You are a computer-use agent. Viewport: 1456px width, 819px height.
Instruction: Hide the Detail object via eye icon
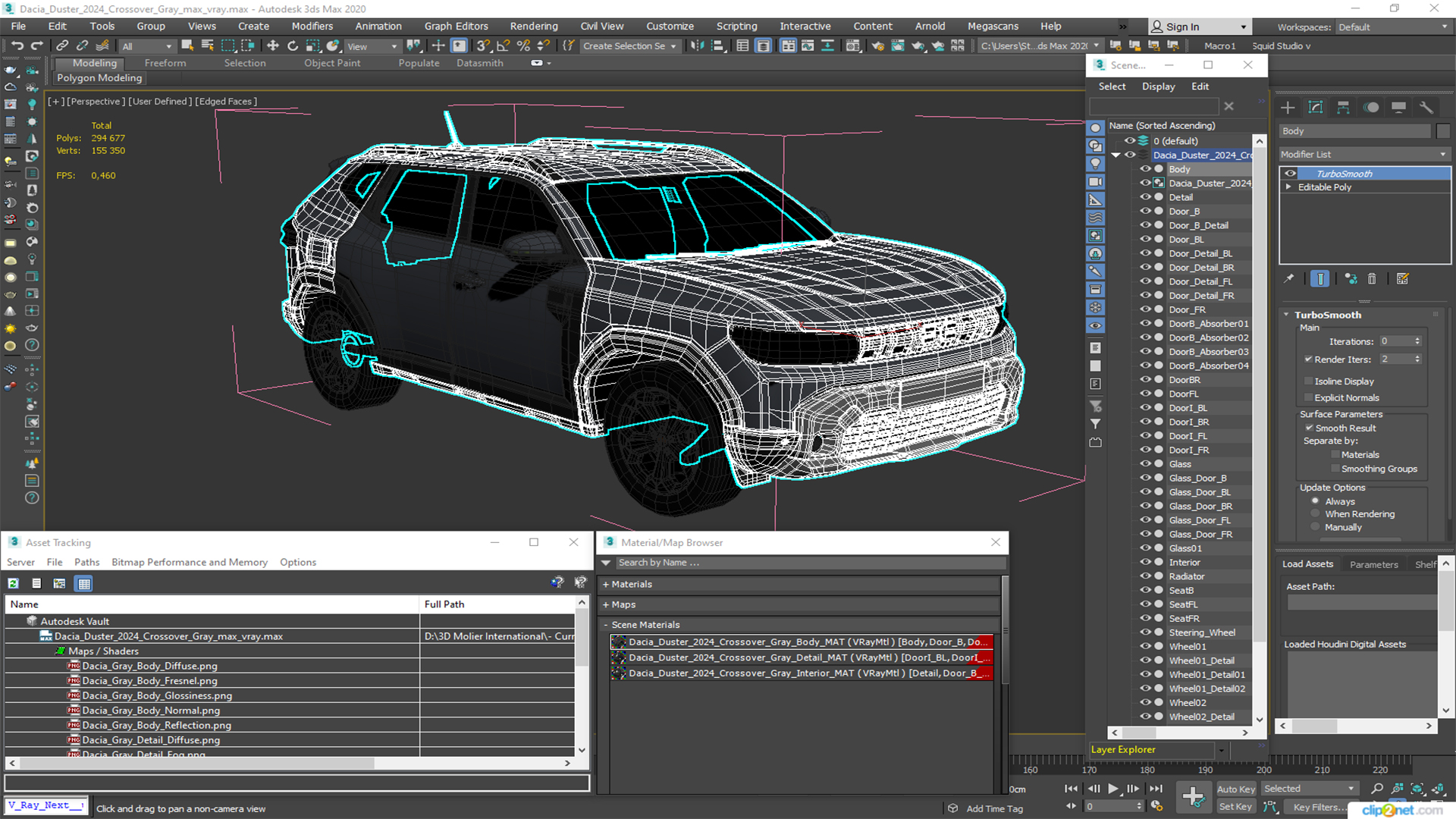pos(1145,197)
